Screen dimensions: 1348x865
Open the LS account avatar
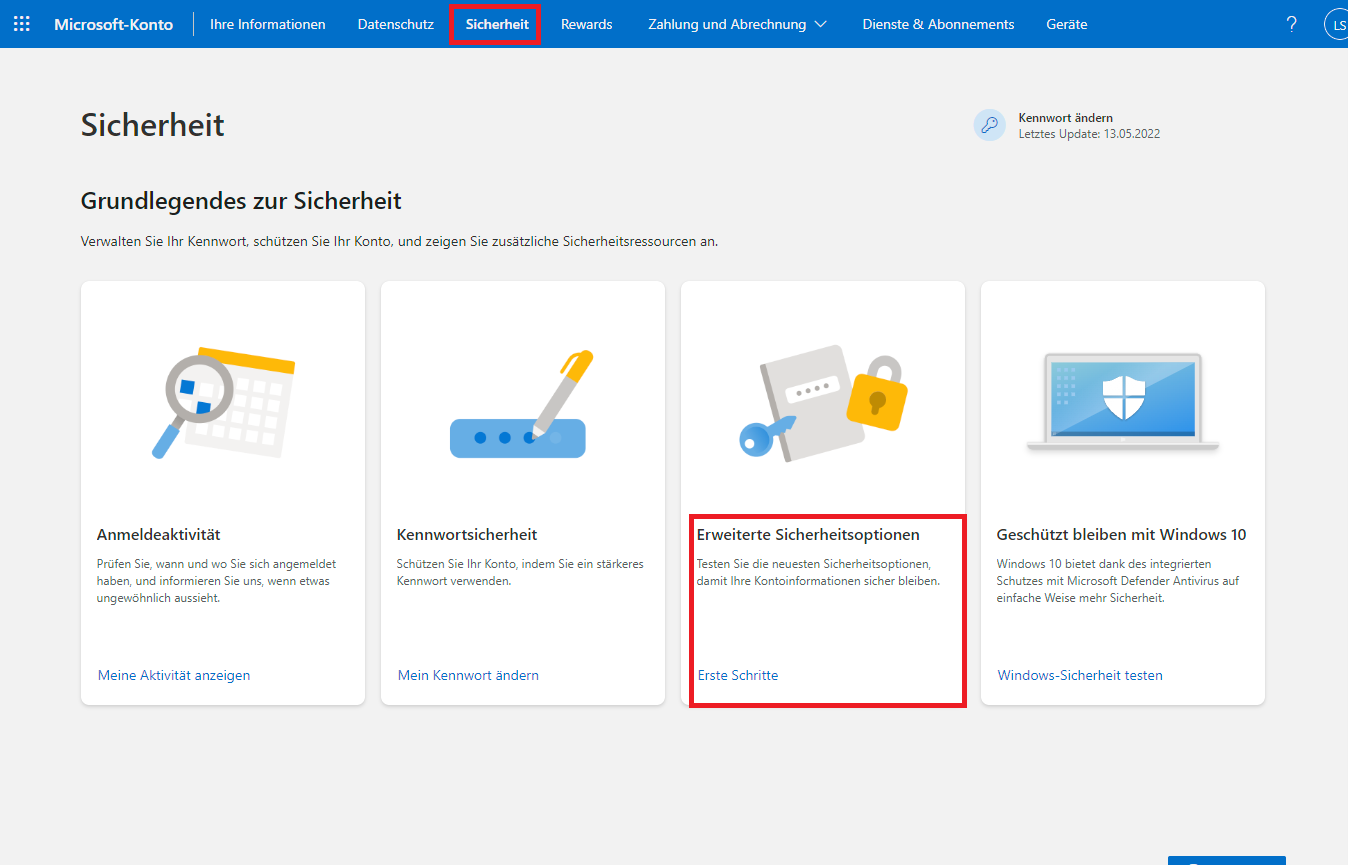[x=1337, y=24]
